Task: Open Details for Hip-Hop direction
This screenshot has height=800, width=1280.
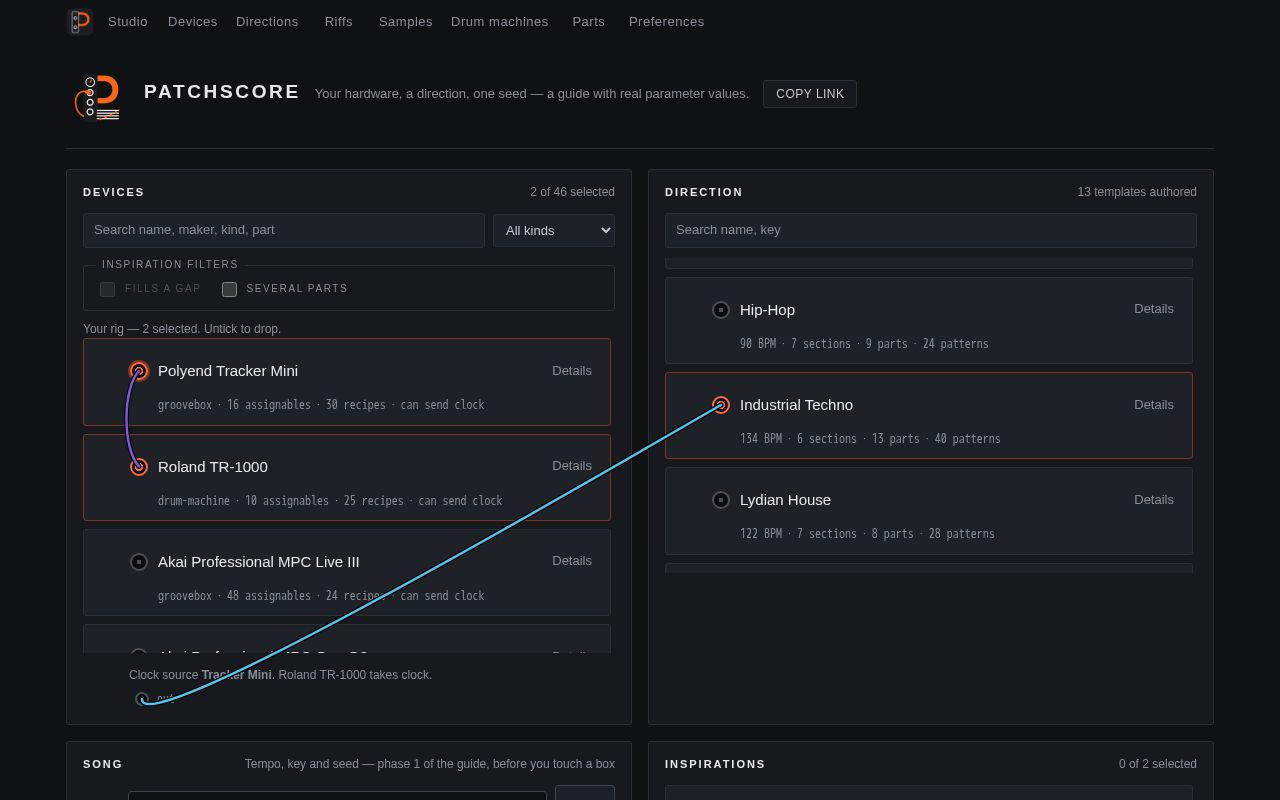Action: [x=1154, y=309]
